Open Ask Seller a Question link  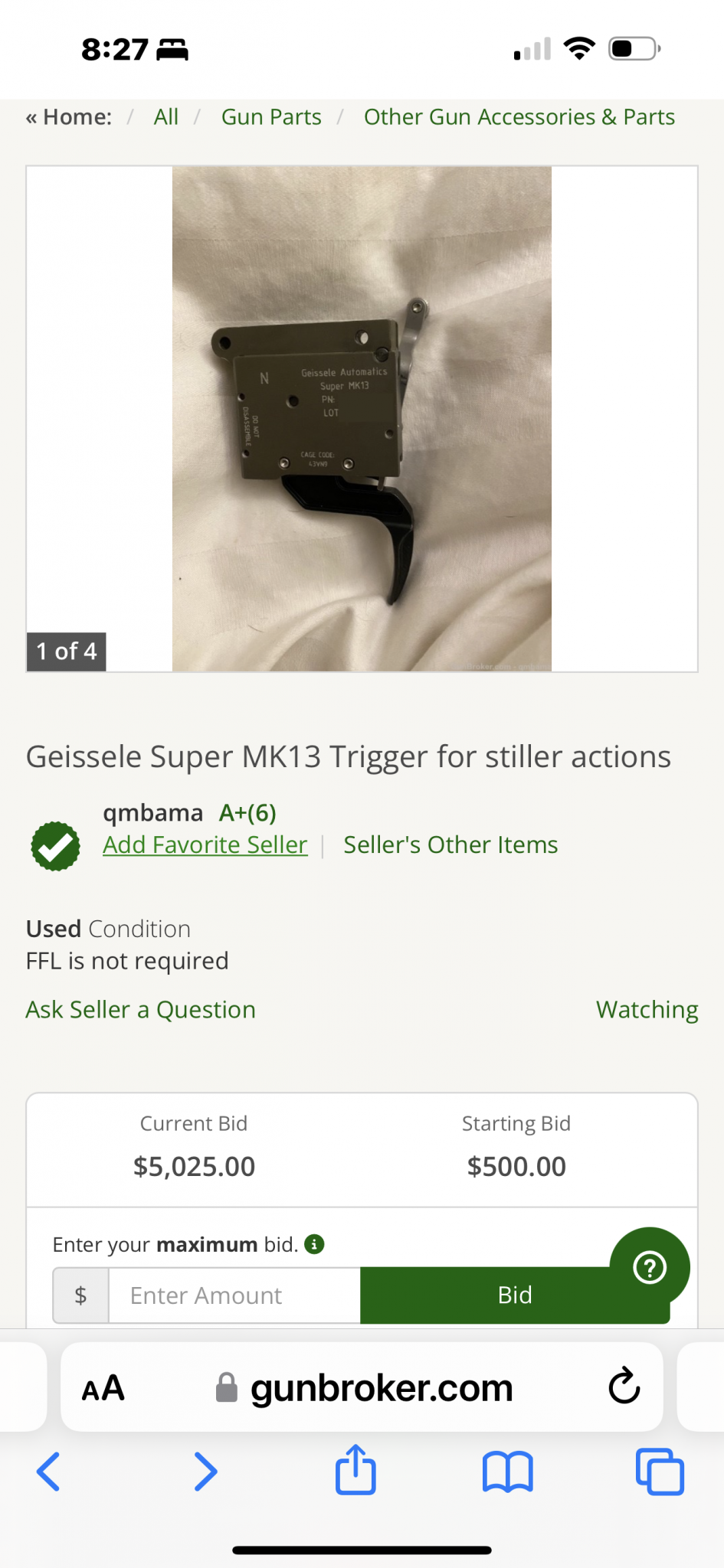[141, 1010]
